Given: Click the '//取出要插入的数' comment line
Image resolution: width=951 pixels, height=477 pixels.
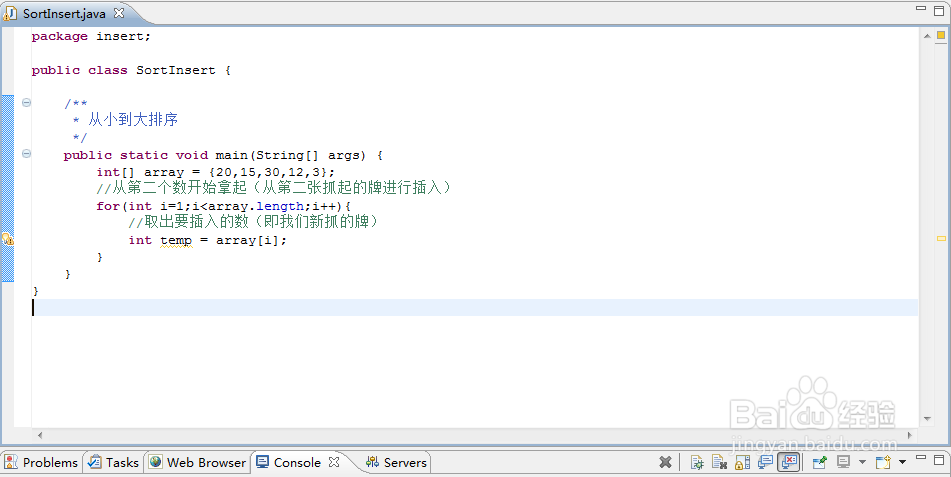Looking at the screenshot, I should point(254,222).
